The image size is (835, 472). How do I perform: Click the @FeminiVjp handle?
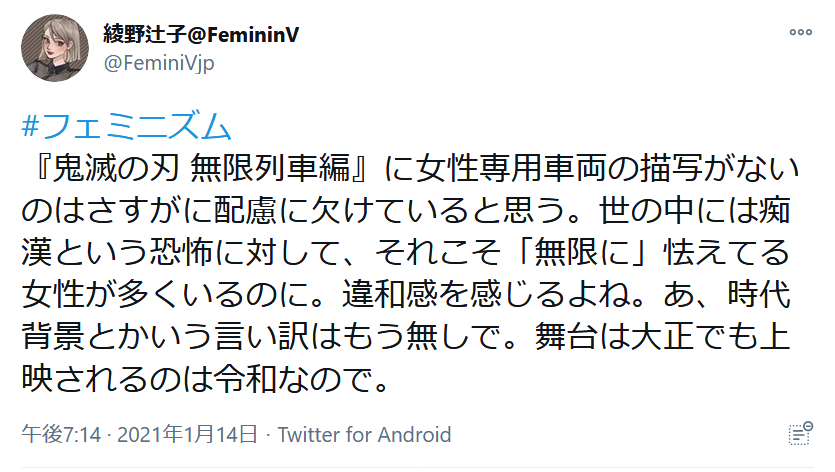tap(159, 63)
